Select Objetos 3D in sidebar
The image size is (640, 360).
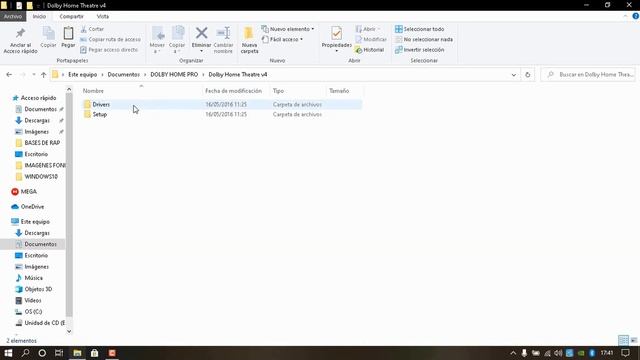click(x=38, y=289)
